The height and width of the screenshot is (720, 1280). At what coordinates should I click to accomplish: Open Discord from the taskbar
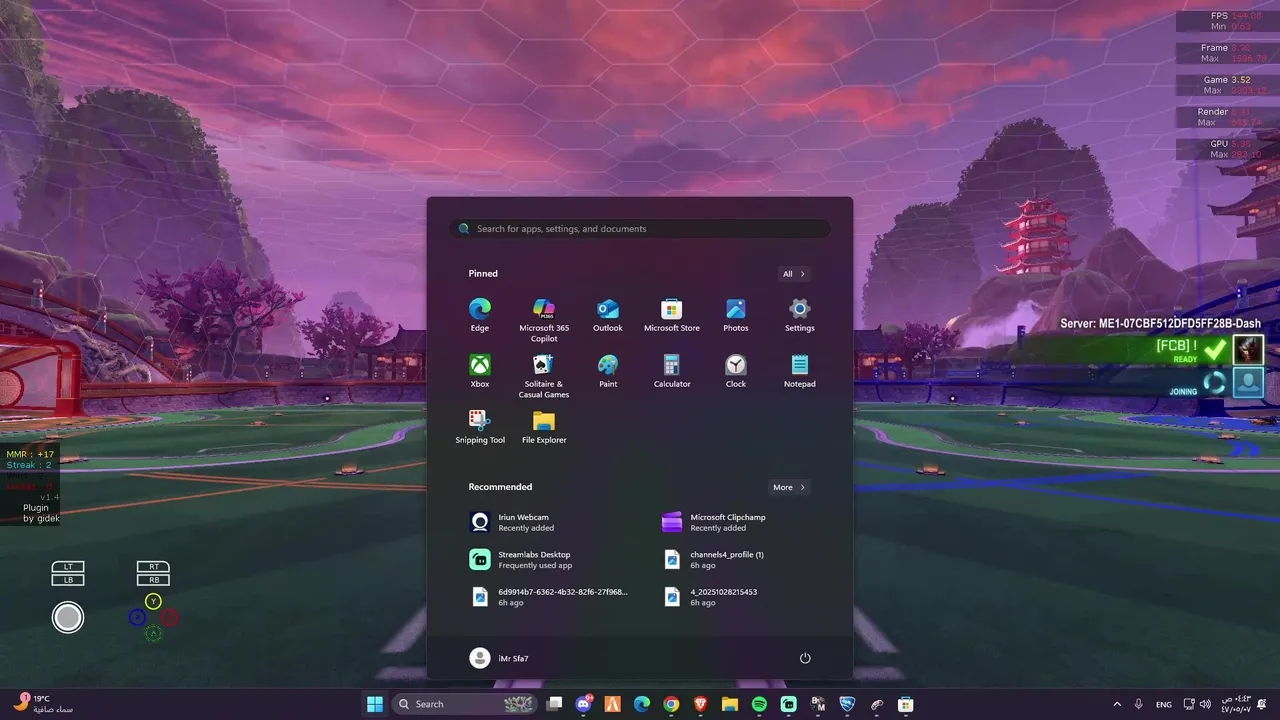pos(583,704)
